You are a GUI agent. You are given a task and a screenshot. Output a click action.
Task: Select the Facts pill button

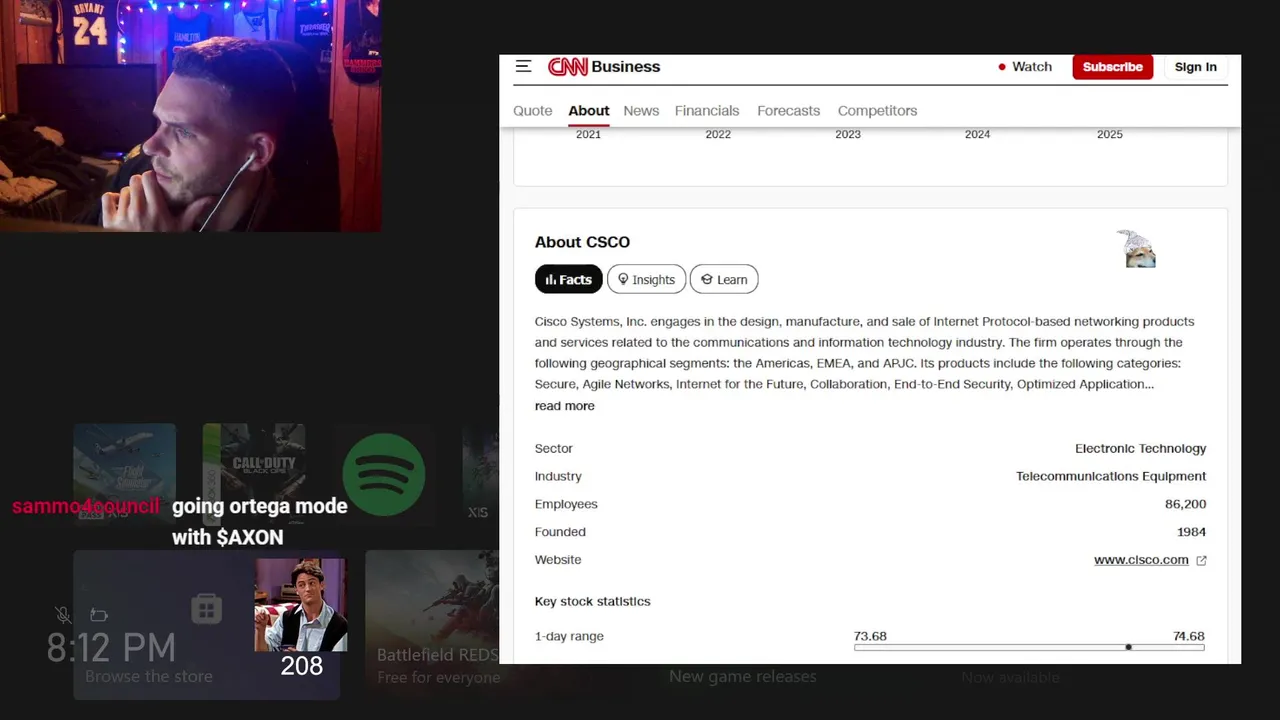pyautogui.click(x=568, y=280)
